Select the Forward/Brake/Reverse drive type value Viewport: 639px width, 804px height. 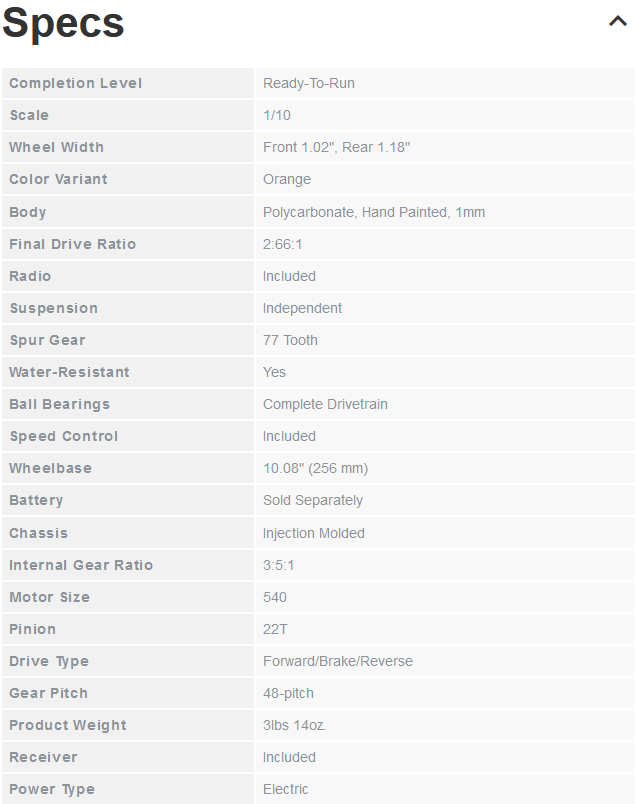[338, 661]
